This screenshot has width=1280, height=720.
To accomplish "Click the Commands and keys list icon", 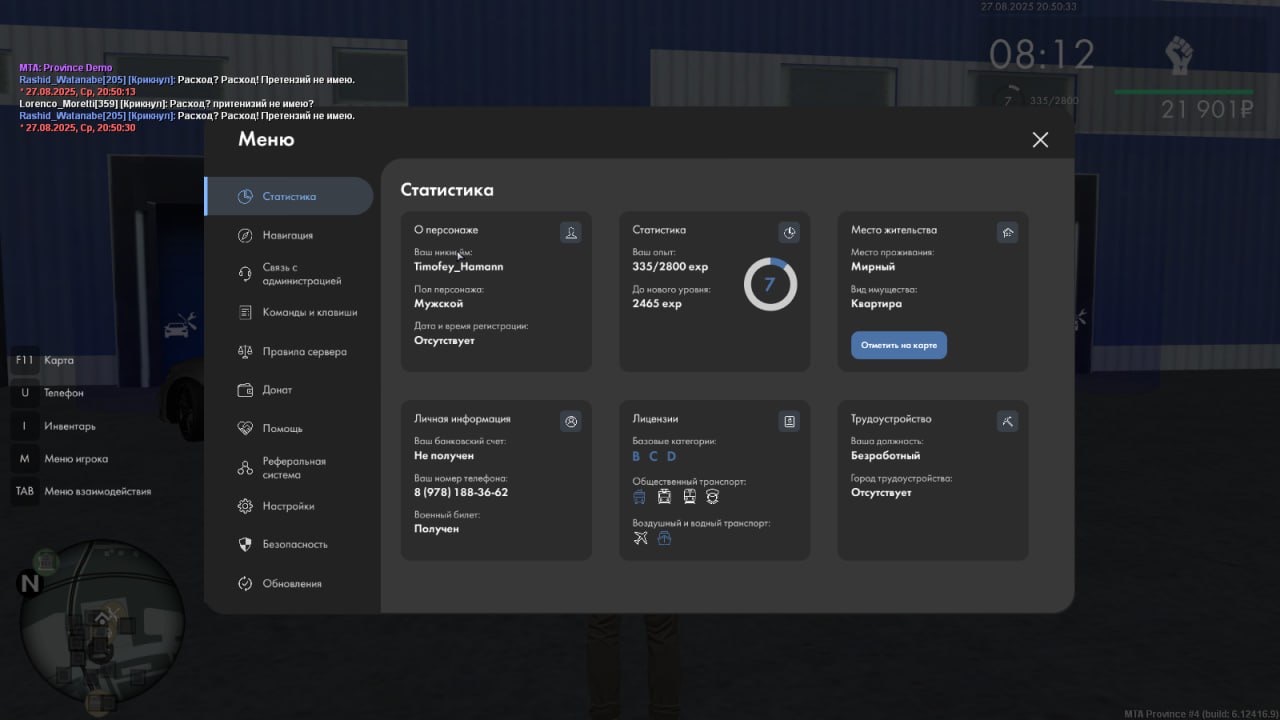I will (x=245, y=312).
